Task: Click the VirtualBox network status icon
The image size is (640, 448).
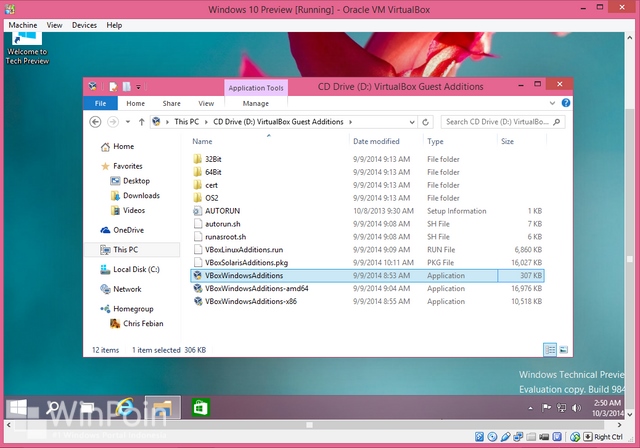Action: click(518, 437)
